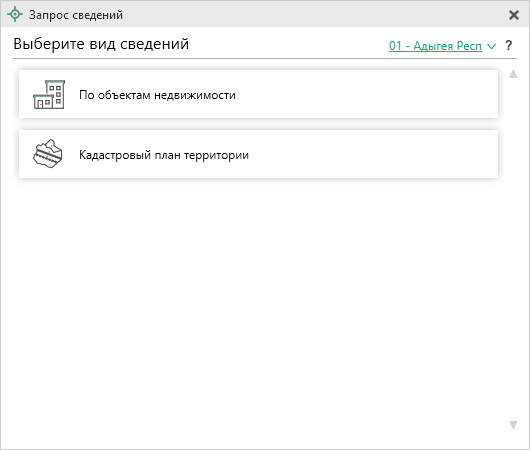Click the По объектам недвижимости text label

pyautogui.click(x=157, y=95)
